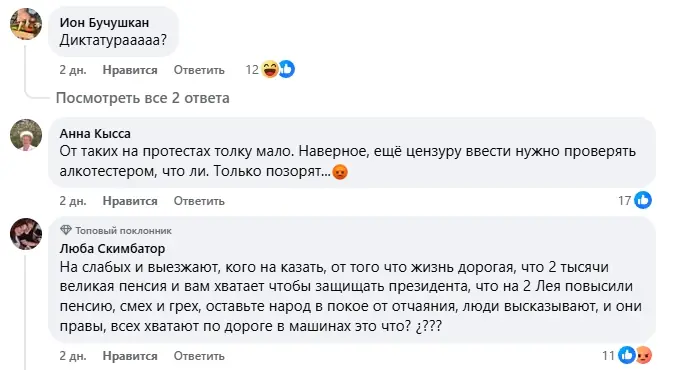
Task: Reply to Люба Скимбатор's comment
Action: click(x=199, y=356)
